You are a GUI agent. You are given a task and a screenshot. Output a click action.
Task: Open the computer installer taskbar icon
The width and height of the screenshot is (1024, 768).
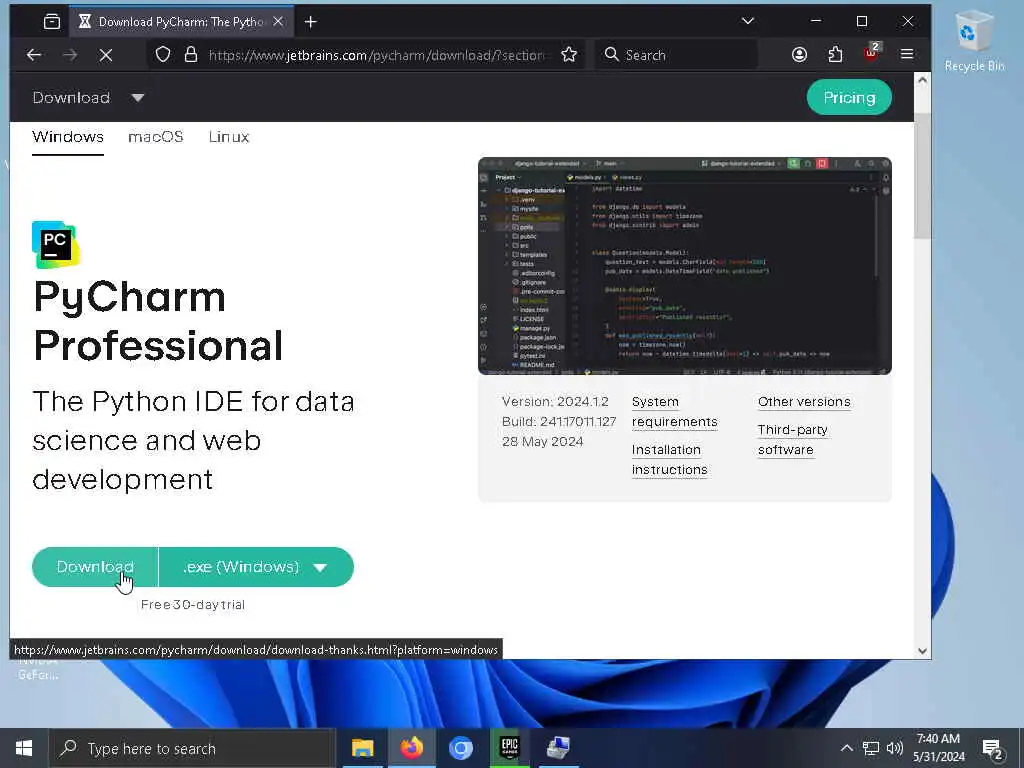click(x=558, y=748)
